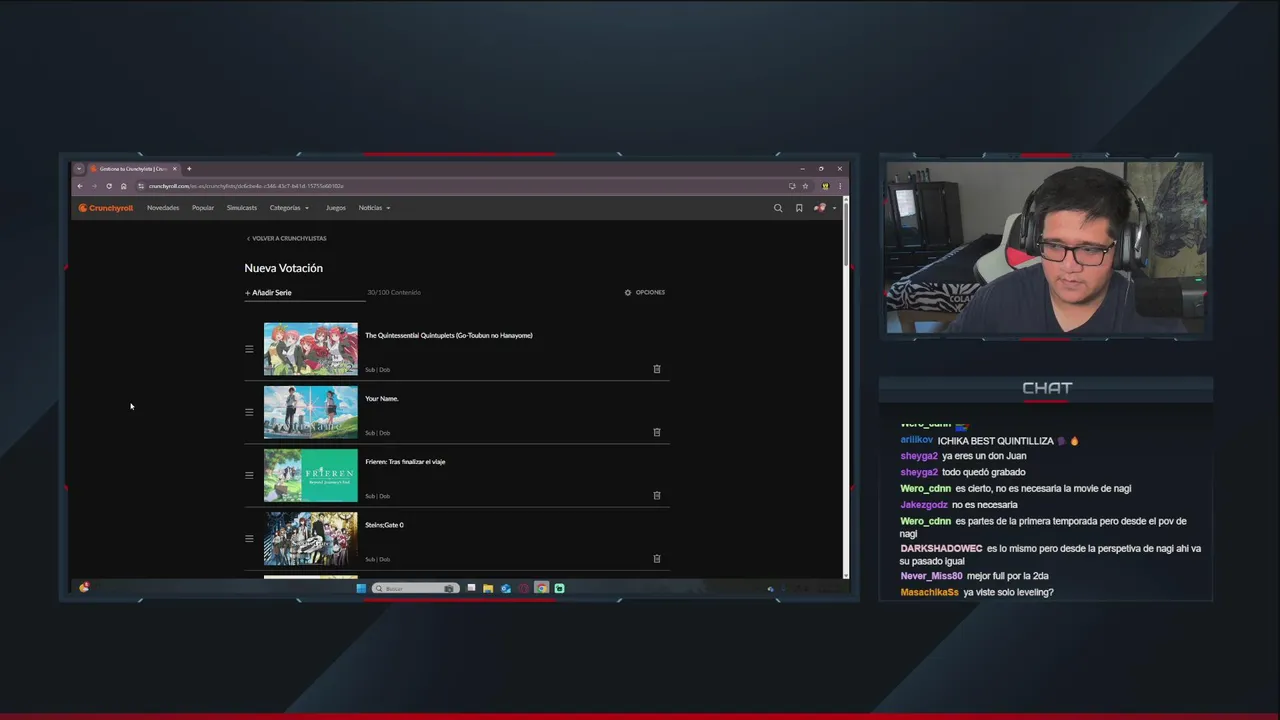Open Task View on taskbar
The image size is (1280, 720).
(471, 588)
